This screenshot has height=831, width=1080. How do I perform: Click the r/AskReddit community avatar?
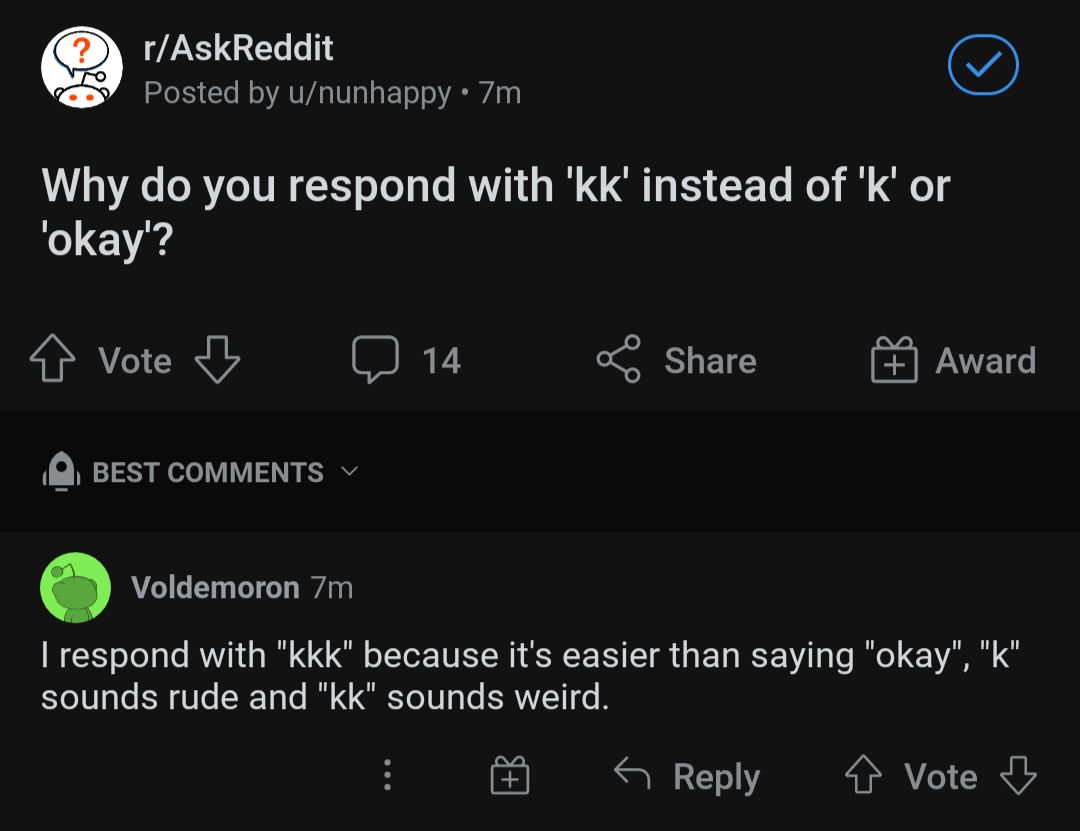pyautogui.click(x=81, y=67)
